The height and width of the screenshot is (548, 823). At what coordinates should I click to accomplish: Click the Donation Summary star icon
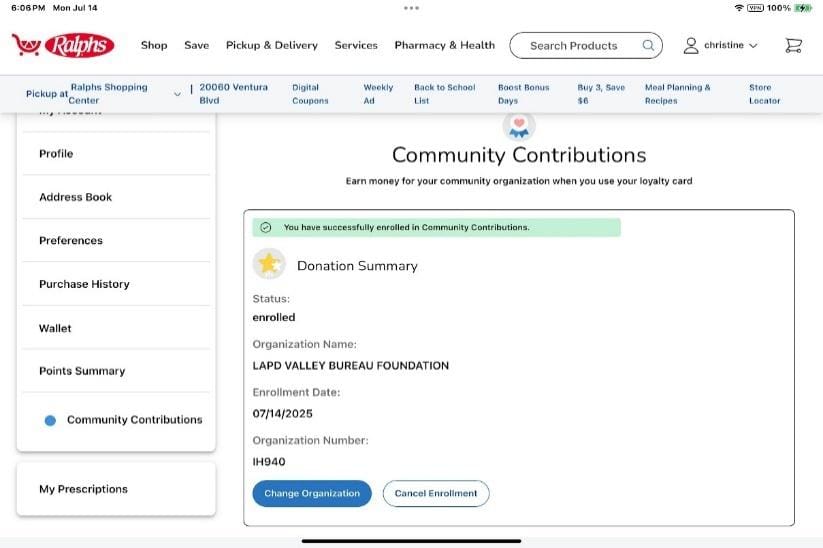click(x=269, y=264)
